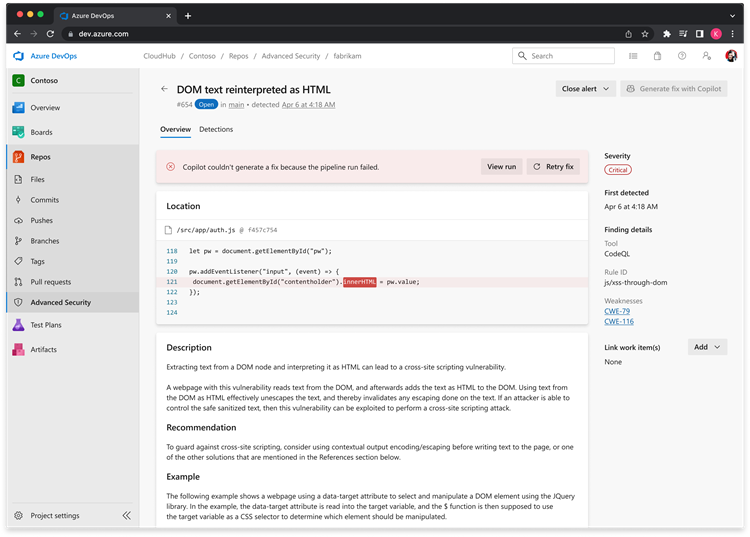Switch to the Overview tab

[175, 130]
